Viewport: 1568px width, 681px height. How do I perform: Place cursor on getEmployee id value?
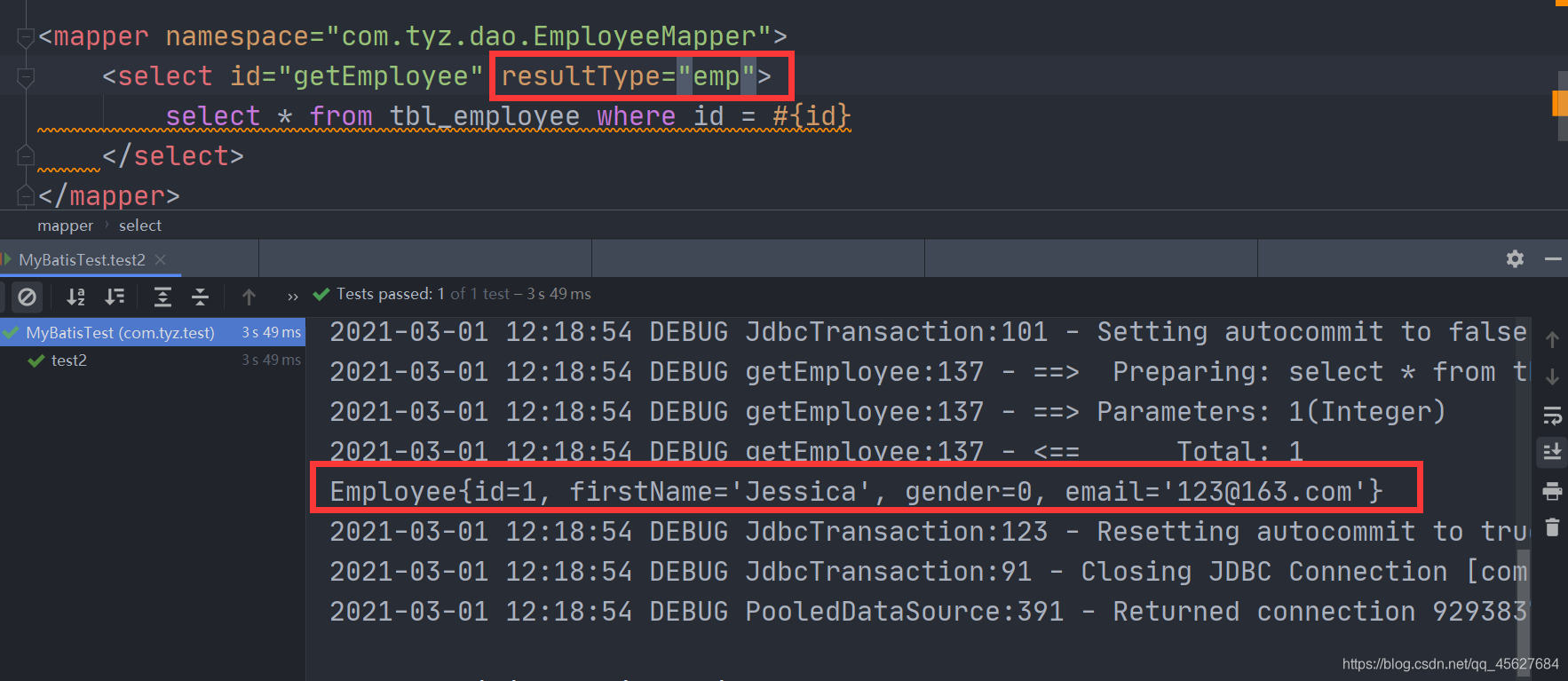pyautogui.click(x=381, y=76)
